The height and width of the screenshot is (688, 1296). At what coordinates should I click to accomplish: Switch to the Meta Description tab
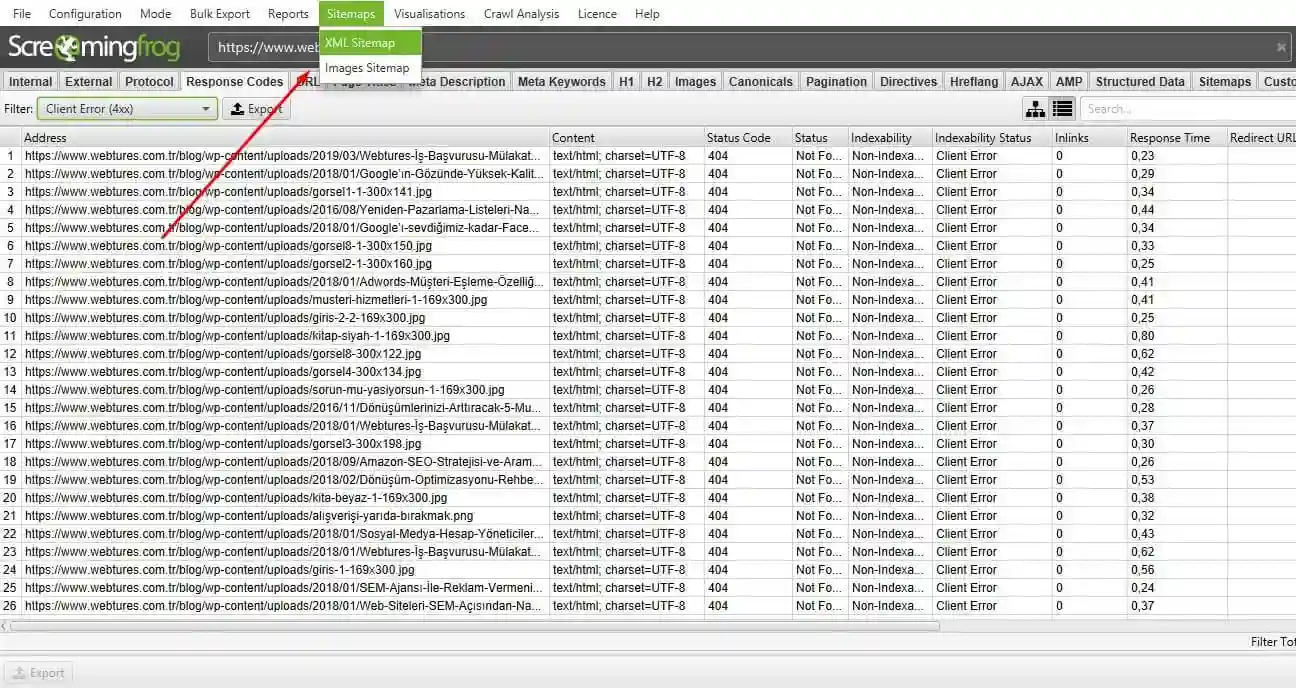pos(458,81)
